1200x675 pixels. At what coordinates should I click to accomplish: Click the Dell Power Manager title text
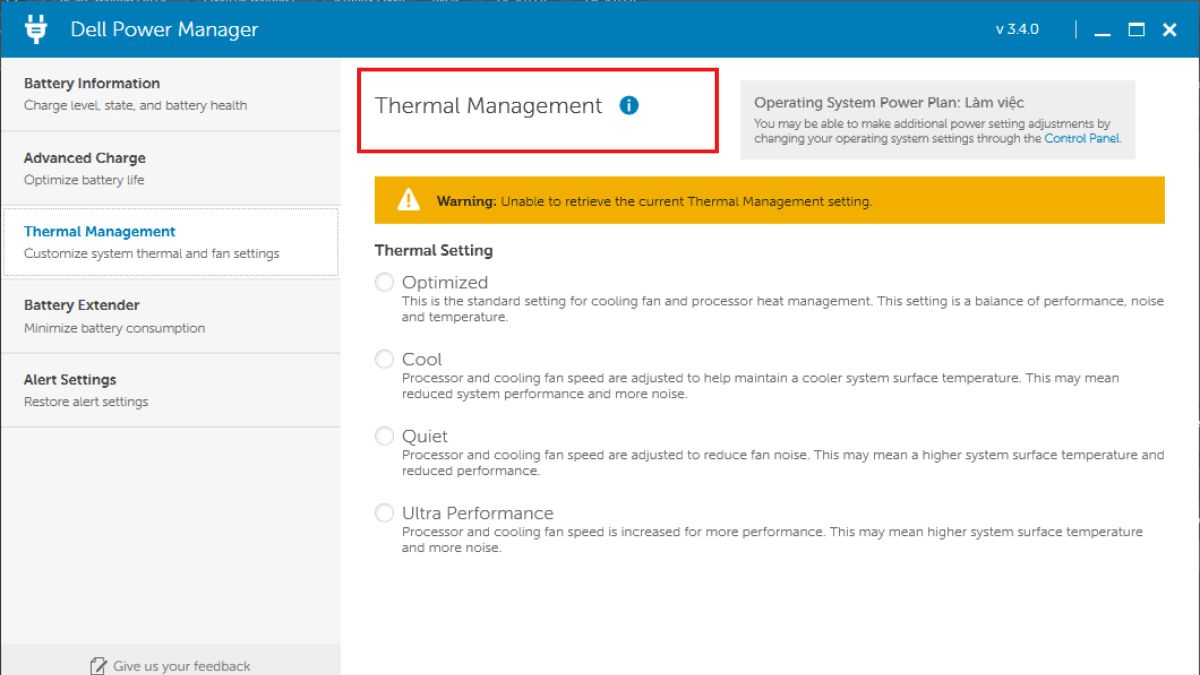(x=164, y=30)
